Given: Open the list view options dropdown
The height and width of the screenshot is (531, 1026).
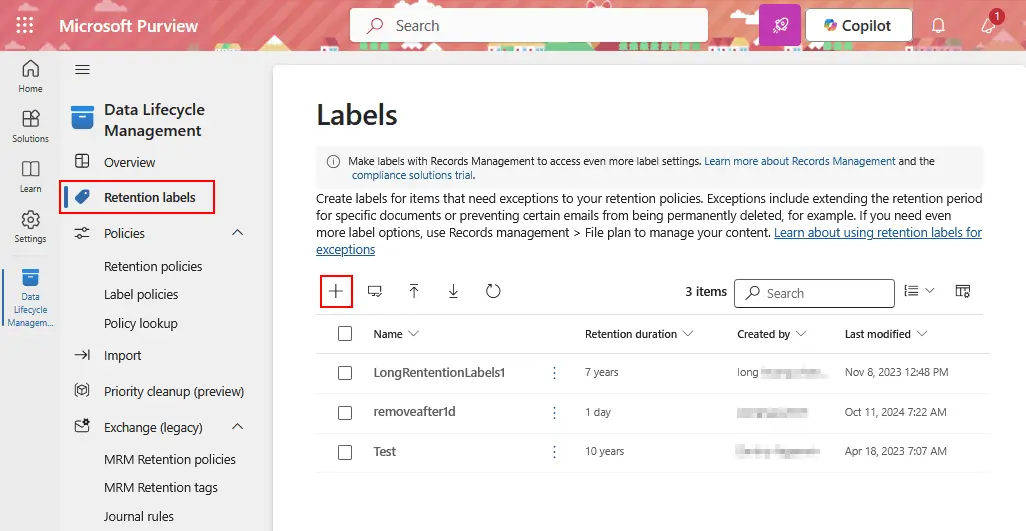Looking at the screenshot, I should point(919,291).
